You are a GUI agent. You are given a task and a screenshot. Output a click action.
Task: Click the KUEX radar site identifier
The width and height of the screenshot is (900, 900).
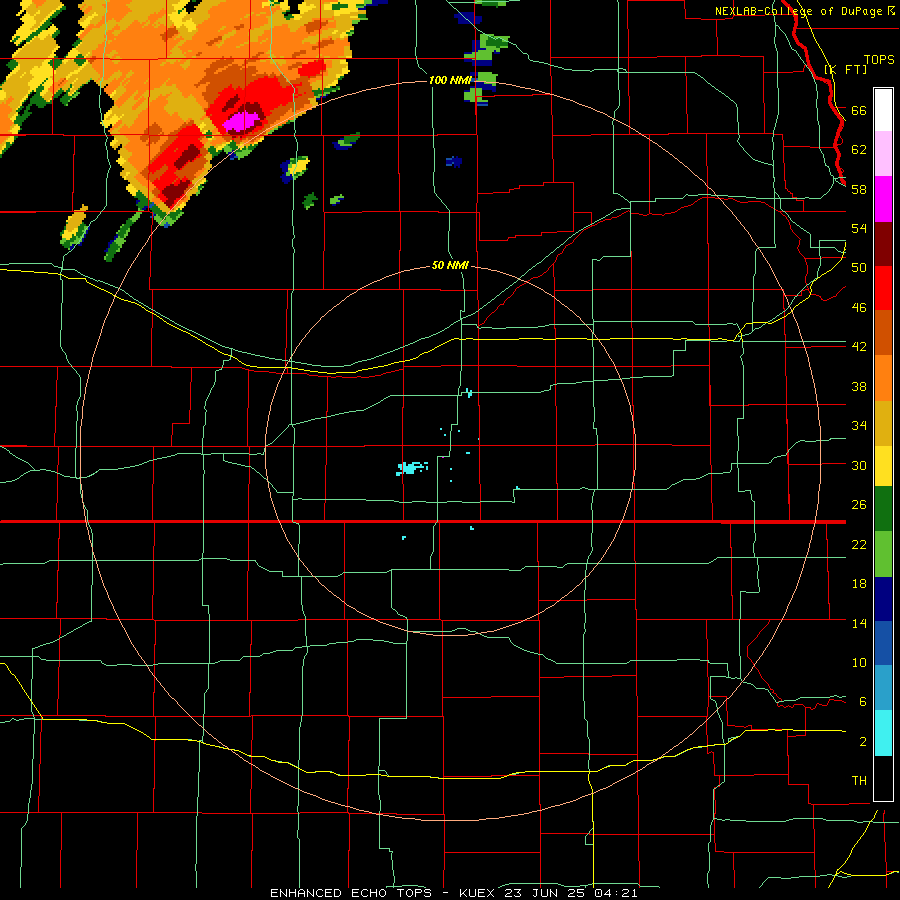(x=476, y=893)
